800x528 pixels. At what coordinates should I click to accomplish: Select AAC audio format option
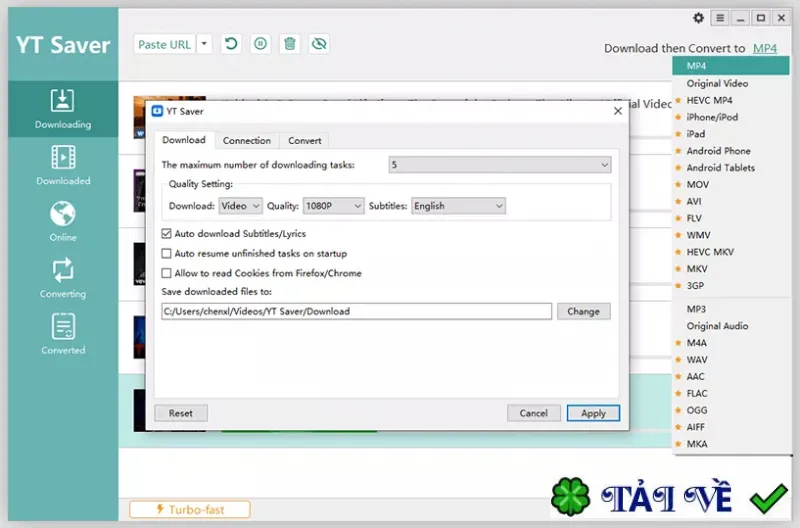(731, 376)
